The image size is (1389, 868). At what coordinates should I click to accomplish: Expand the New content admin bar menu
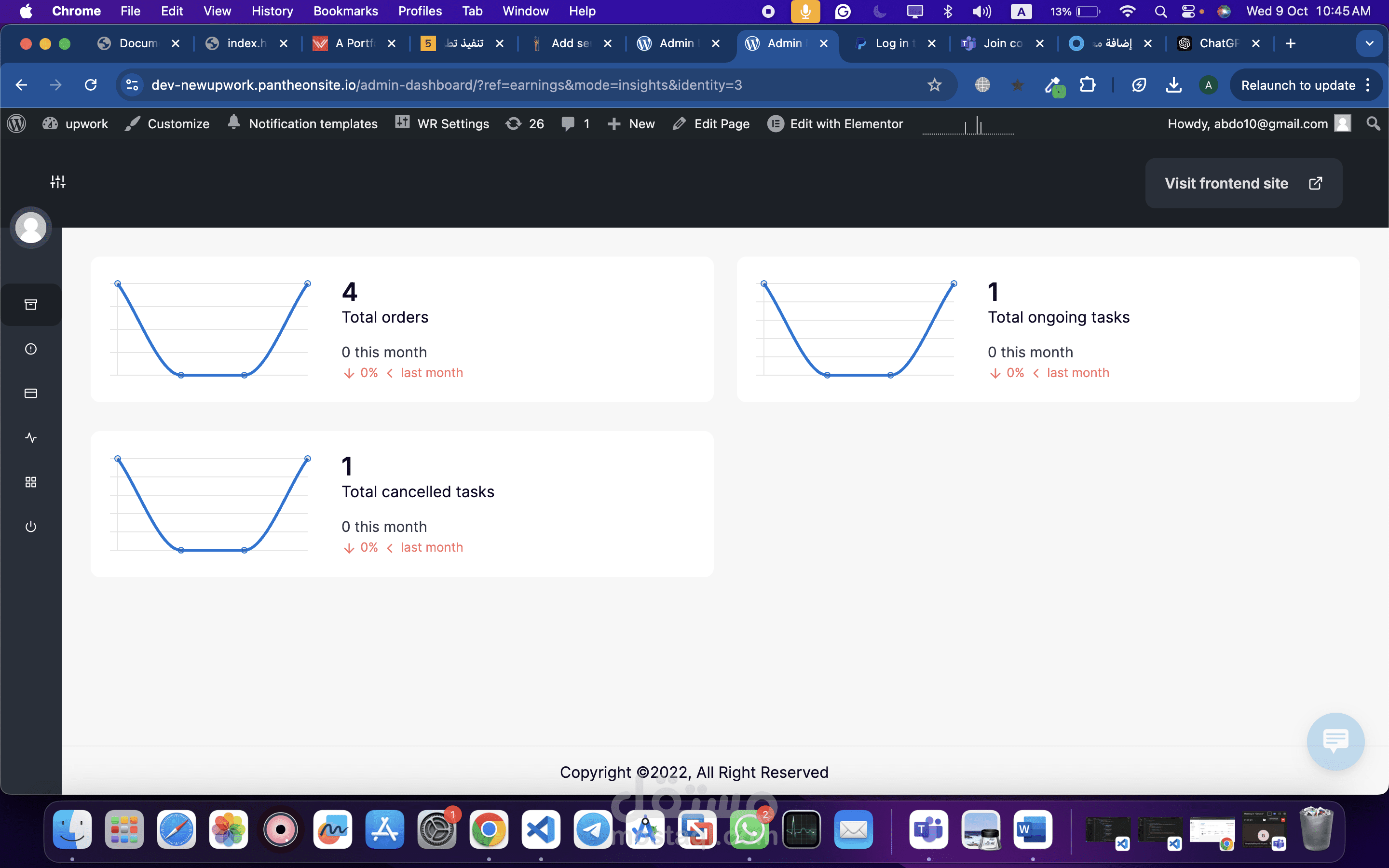pyautogui.click(x=631, y=124)
